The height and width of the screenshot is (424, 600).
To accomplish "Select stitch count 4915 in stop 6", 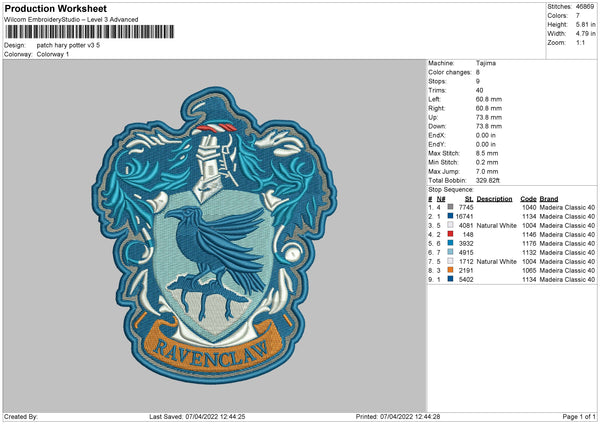I will click(x=466, y=252).
